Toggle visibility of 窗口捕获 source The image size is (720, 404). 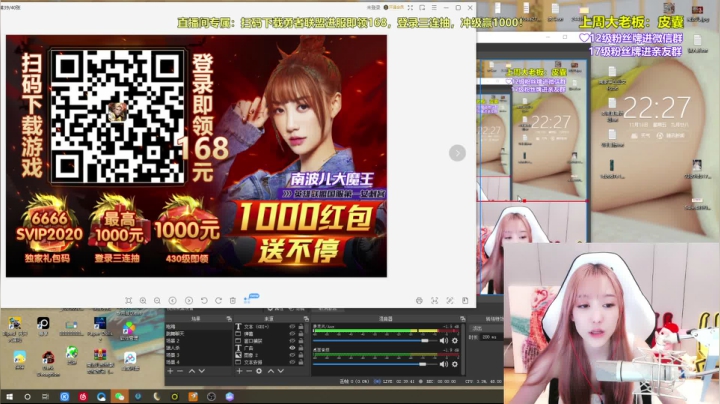[292, 341]
